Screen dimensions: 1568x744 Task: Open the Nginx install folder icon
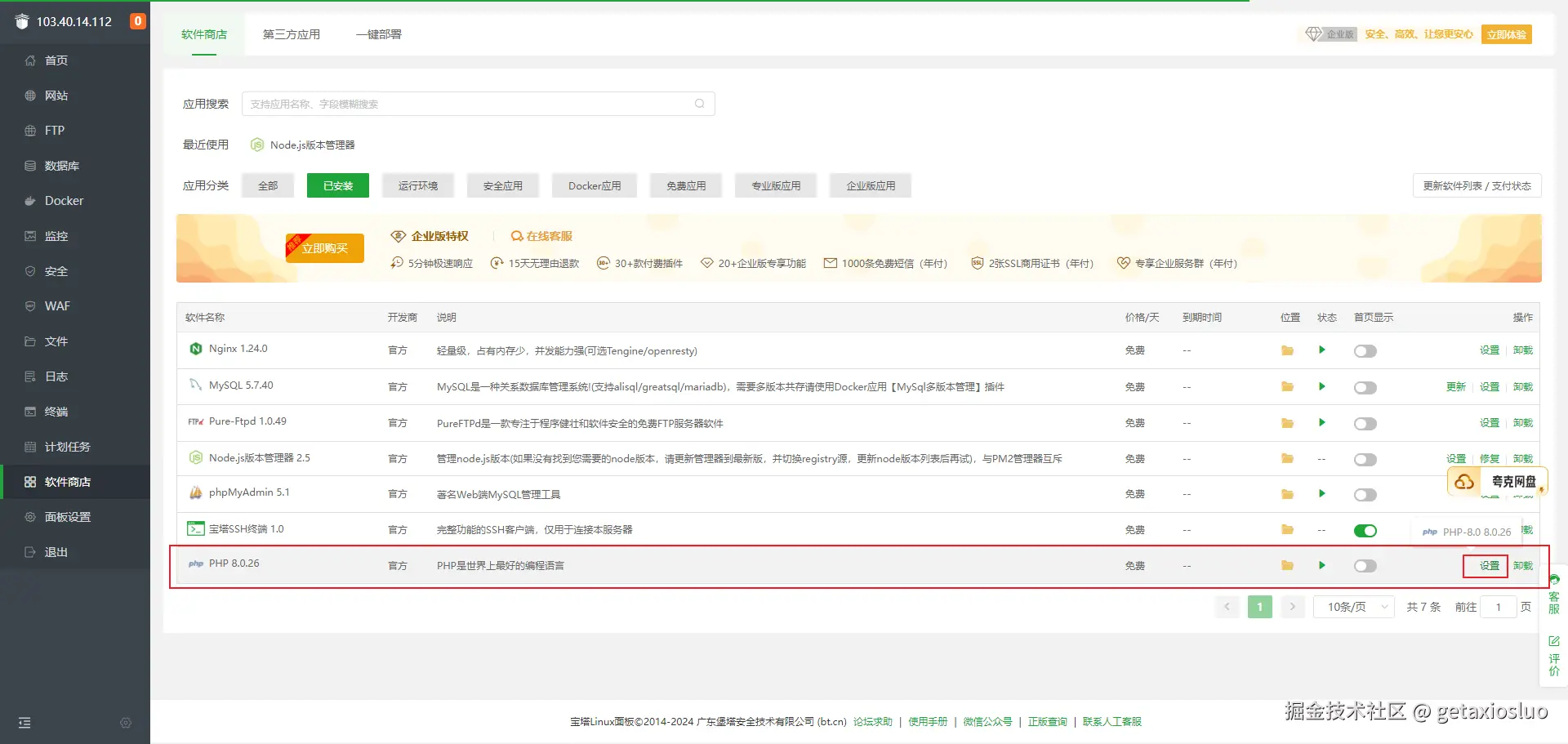point(1287,350)
